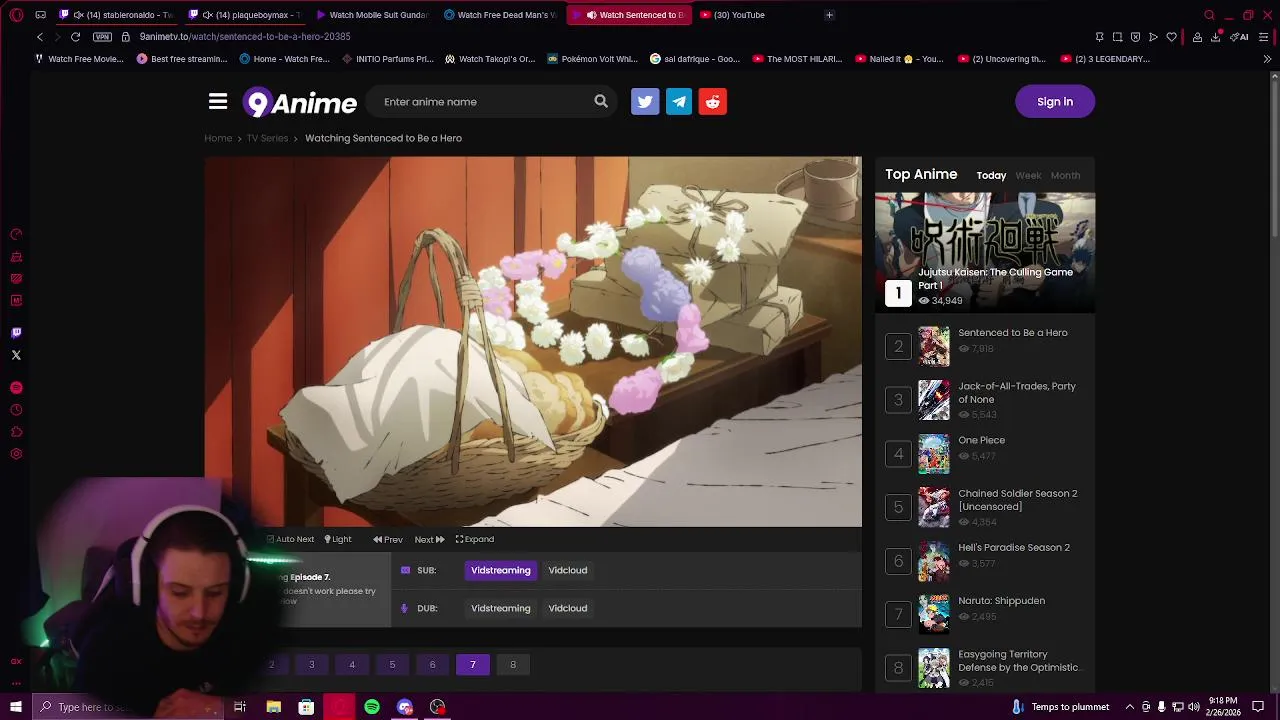1280x720 pixels.
Task: Toggle the Auto Next option
Action: click(x=290, y=539)
